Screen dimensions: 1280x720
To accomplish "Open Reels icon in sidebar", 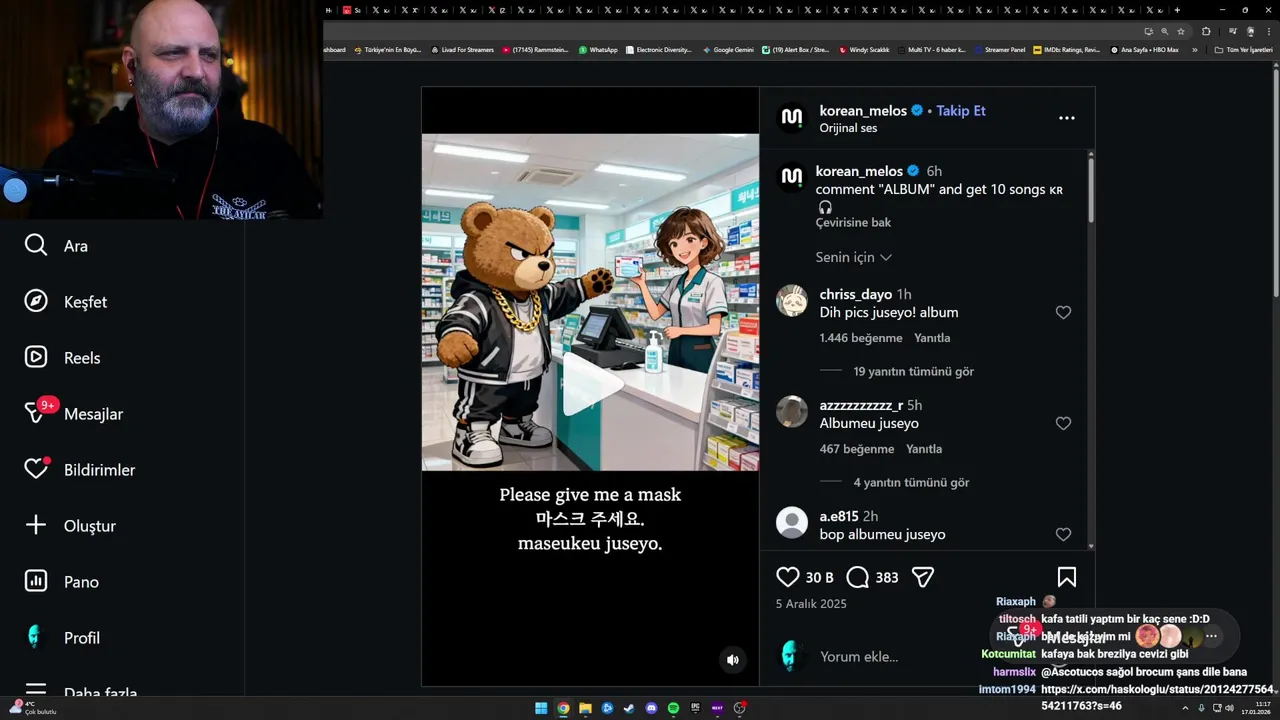I will pos(36,357).
